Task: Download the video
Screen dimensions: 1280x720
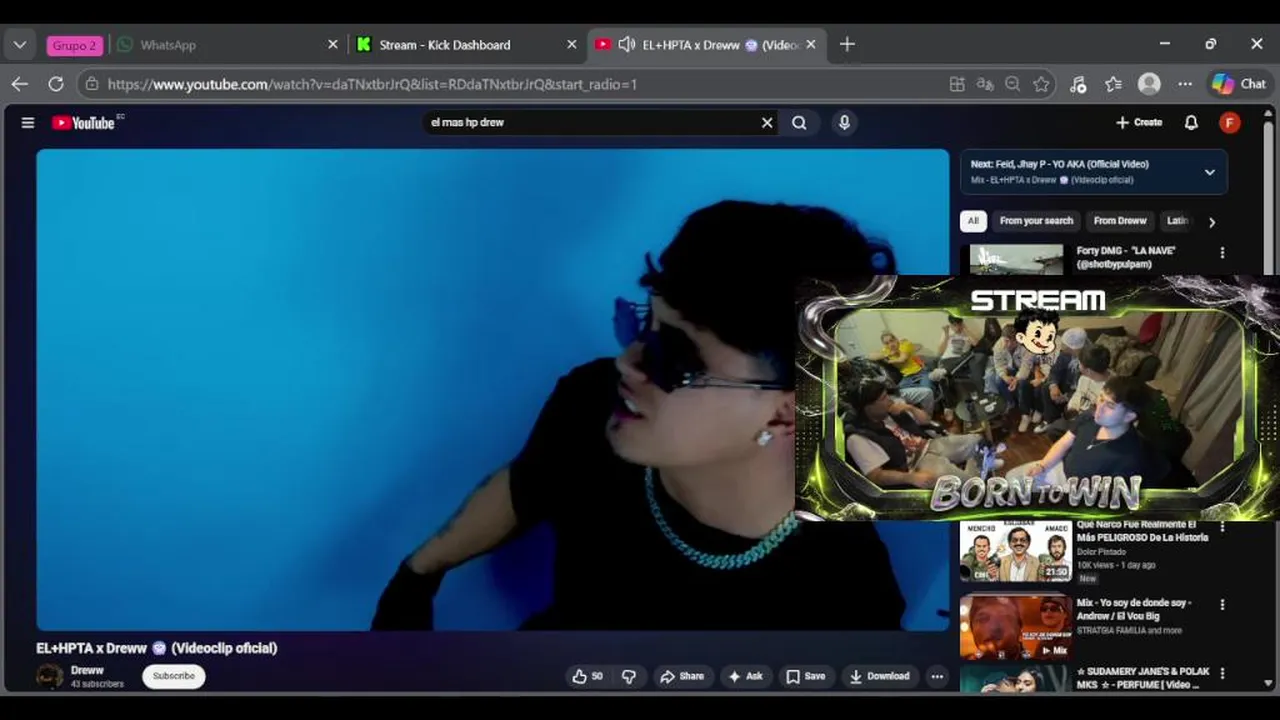Action: point(880,676)
